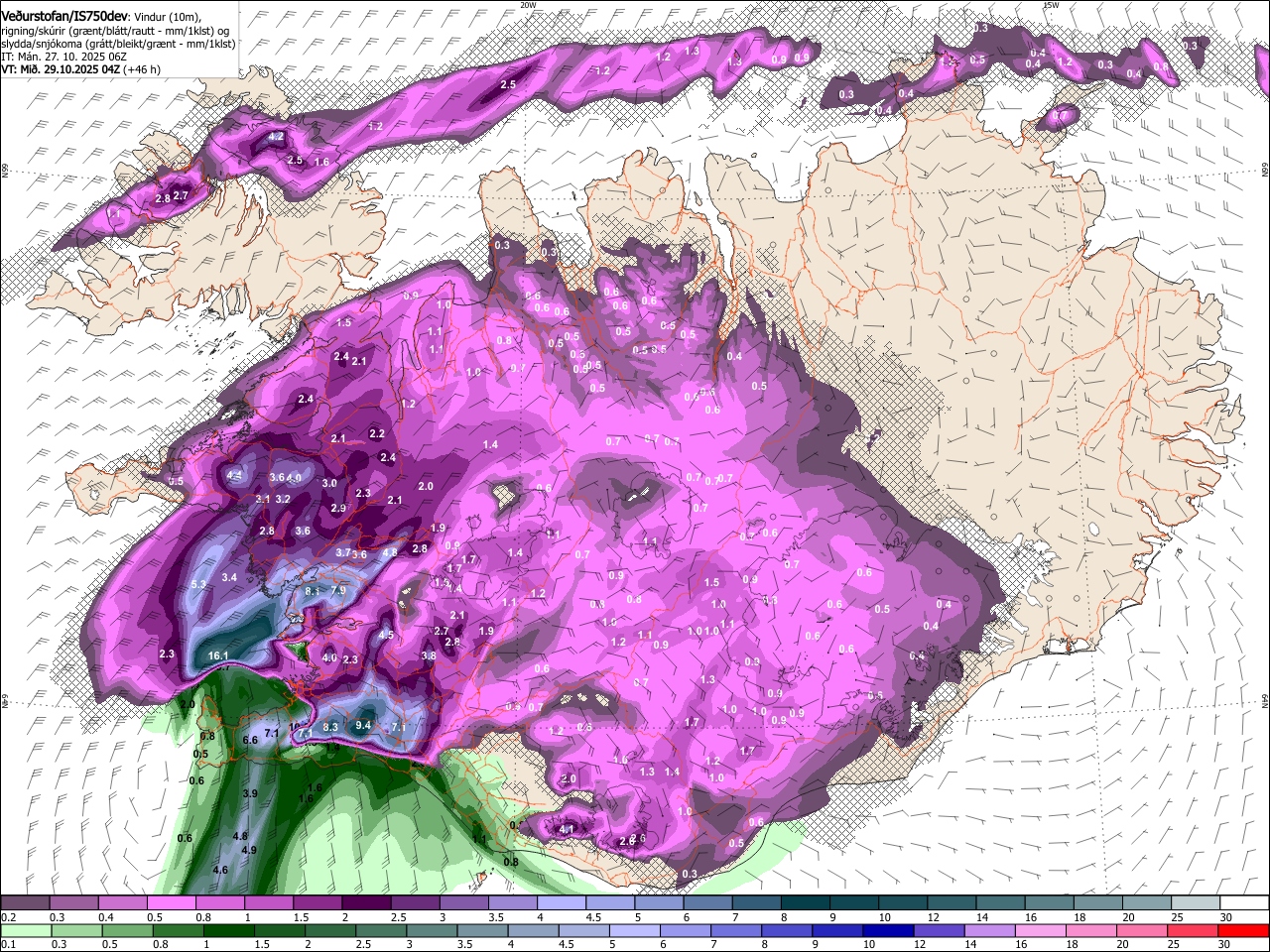Viewport: 1270px width, 952px height.
Task: Click the 20W longitude label at the top
Action: pos(528,5)
